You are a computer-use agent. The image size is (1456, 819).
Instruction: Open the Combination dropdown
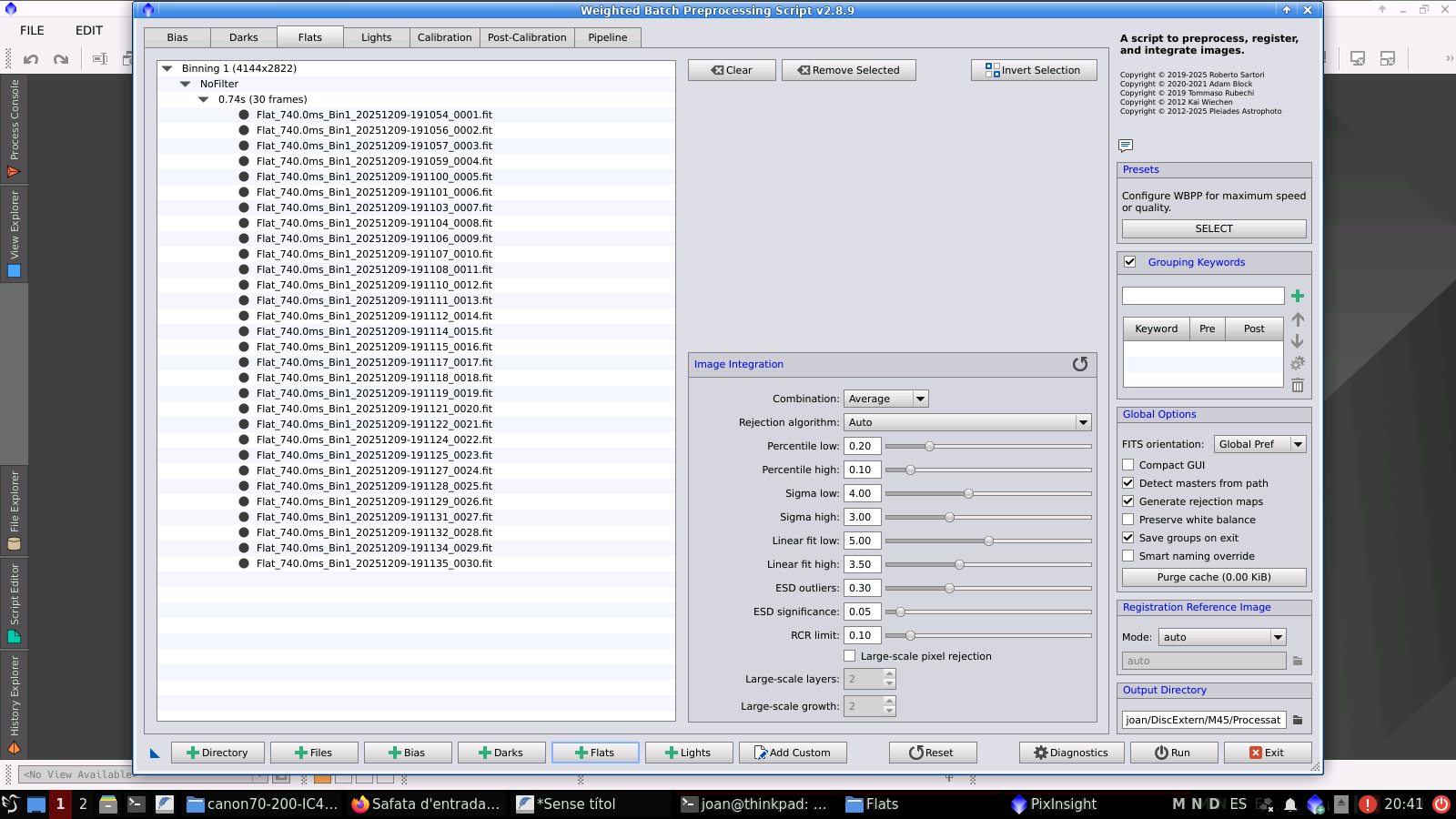click(x=885, y=399)
